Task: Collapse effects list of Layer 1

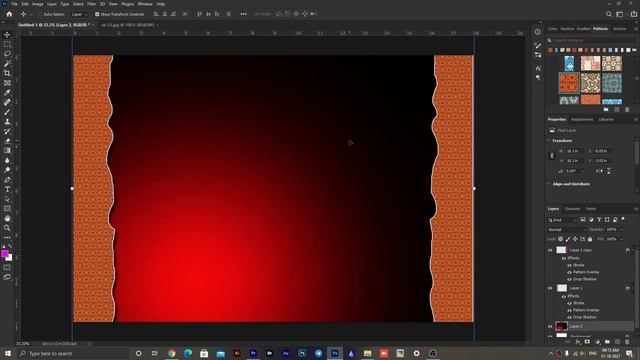Action: pos(633,288)
